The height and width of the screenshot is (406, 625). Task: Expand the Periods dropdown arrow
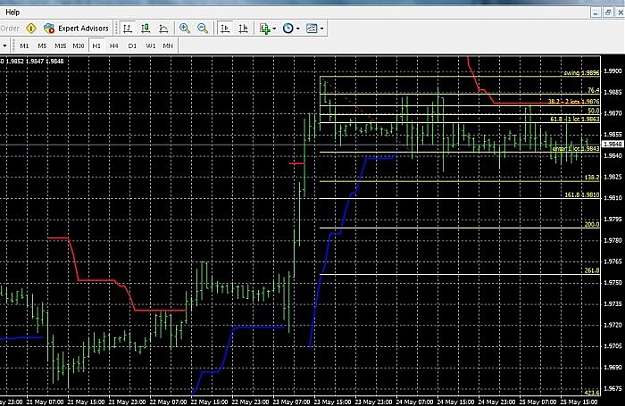[x=298, y=29]
